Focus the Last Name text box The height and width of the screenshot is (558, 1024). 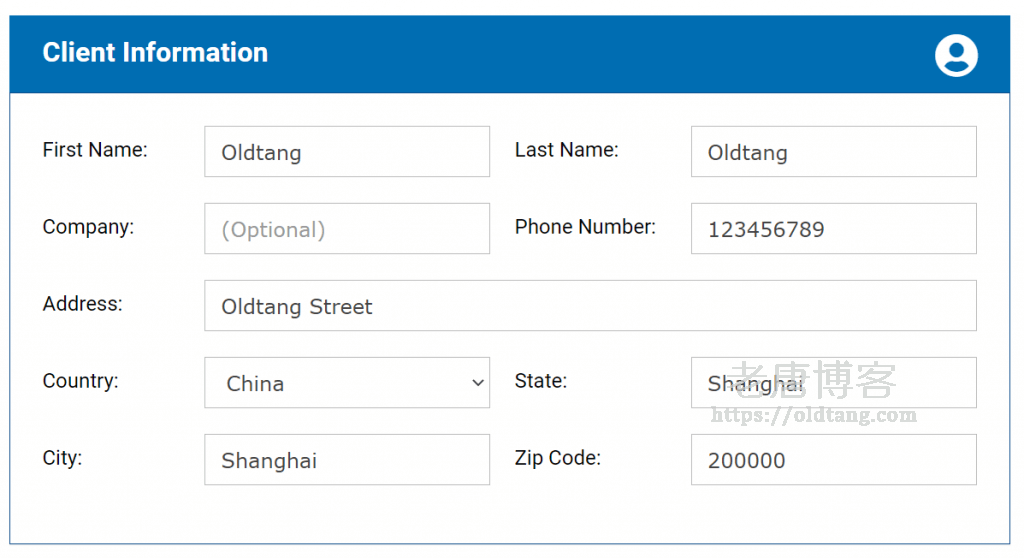tap(833, 152)
